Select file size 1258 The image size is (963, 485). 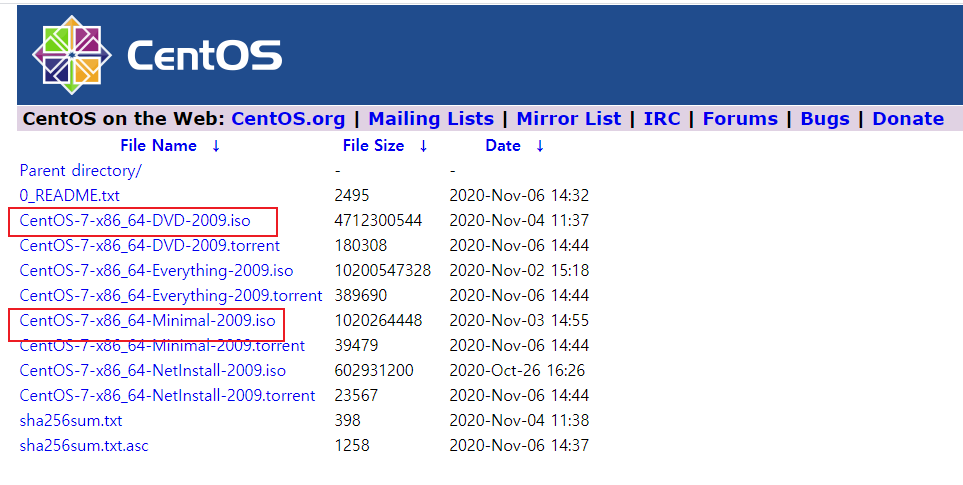click(352, 446)
